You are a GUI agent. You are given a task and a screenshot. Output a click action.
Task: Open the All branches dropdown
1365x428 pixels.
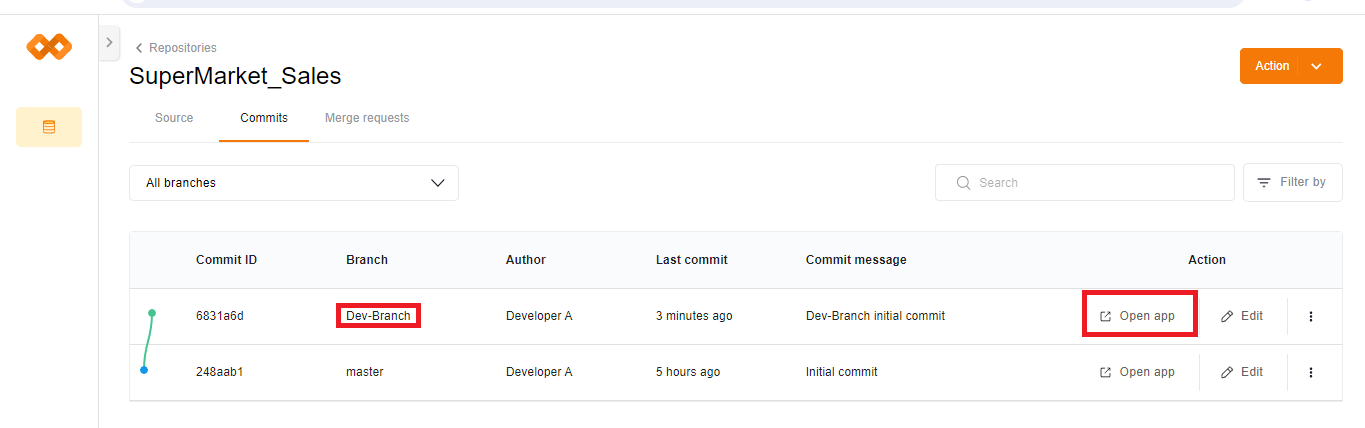point(294,183)
